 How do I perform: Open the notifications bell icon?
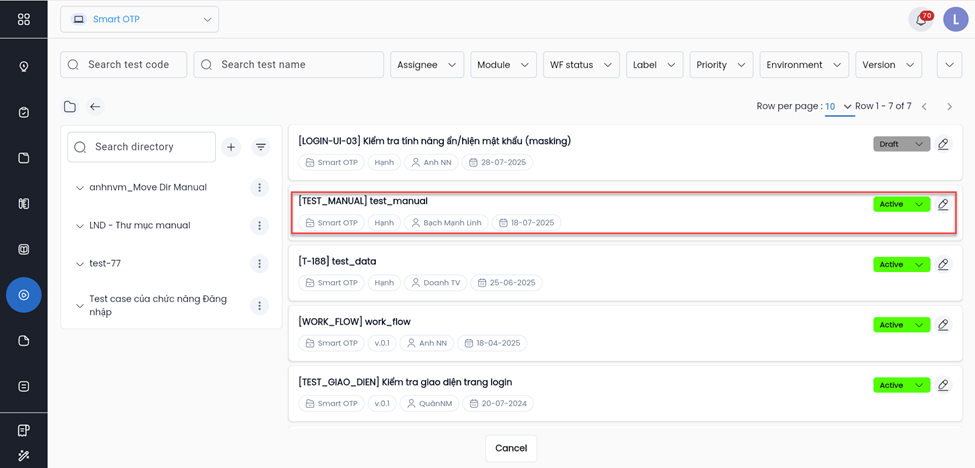(920, 19)
